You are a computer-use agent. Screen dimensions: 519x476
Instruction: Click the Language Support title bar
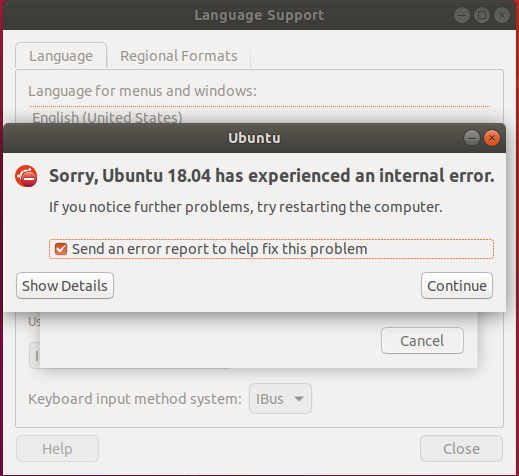point(259,15)
